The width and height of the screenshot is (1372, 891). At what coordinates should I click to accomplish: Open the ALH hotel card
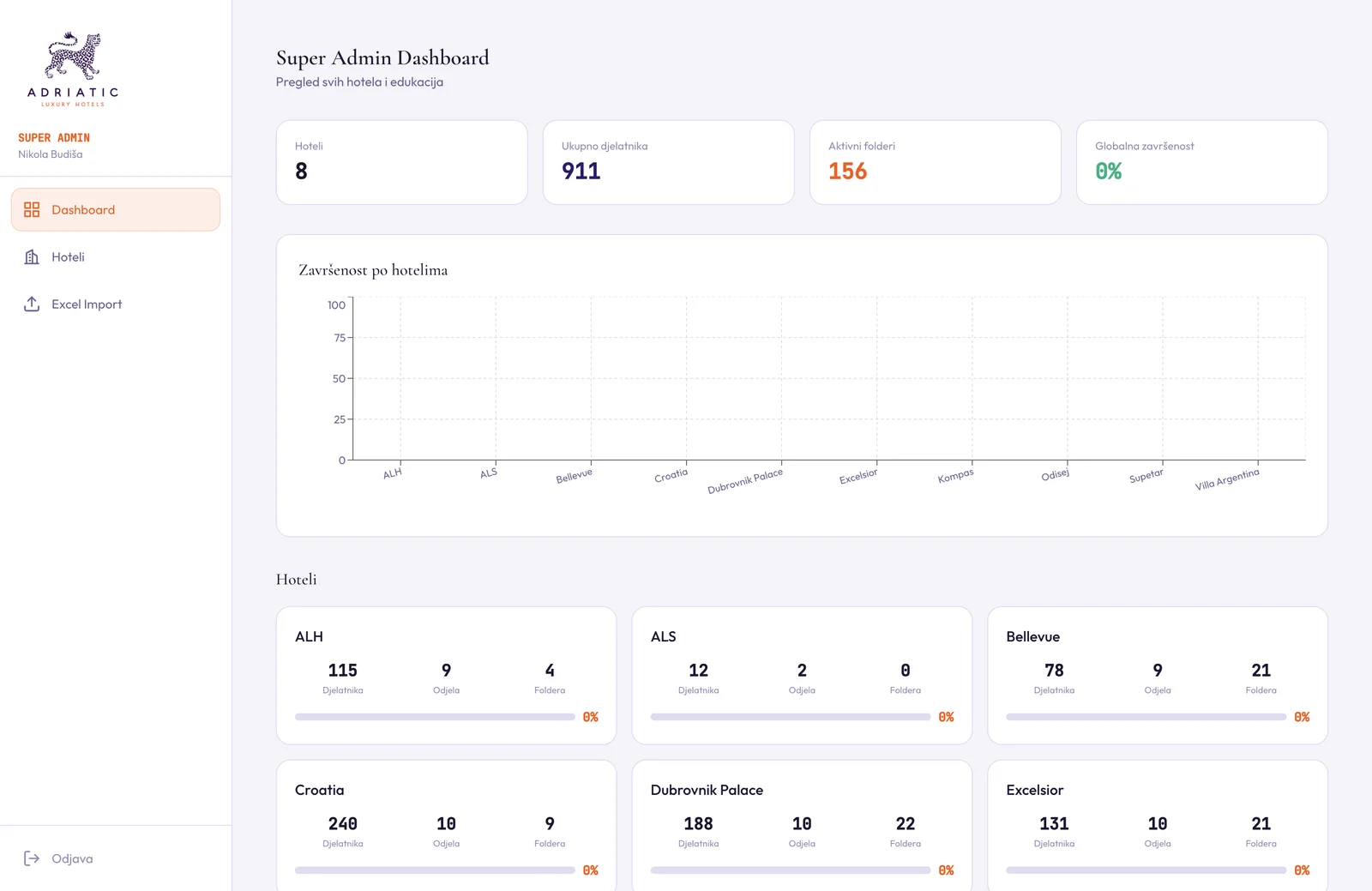click(x=446, y=676)
